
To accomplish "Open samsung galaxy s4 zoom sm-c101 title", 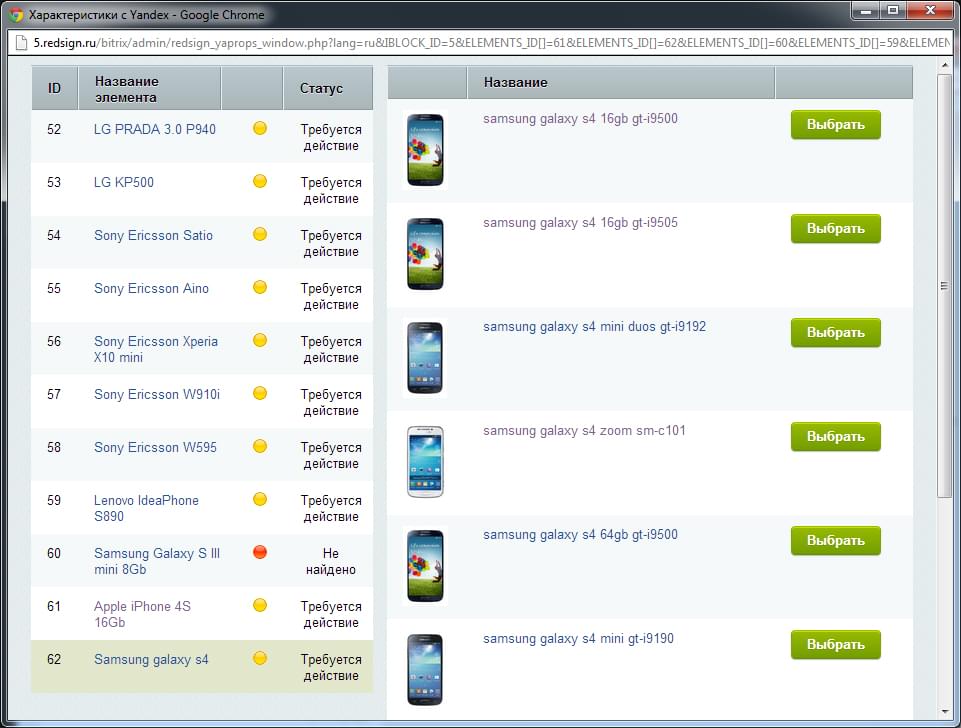I will click(x=584, y=430).
